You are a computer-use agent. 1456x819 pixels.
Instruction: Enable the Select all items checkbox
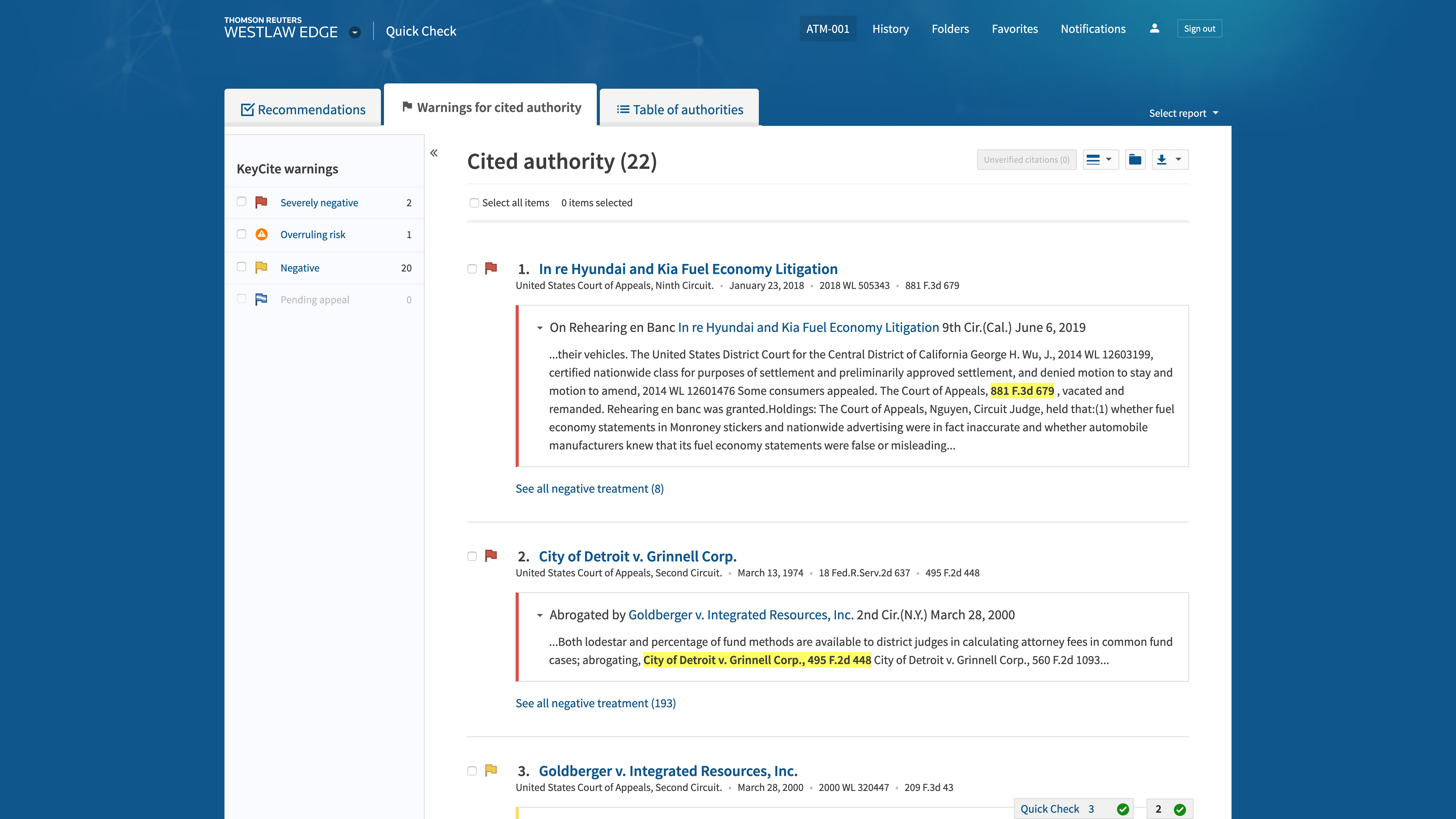[x=474, y=203]
